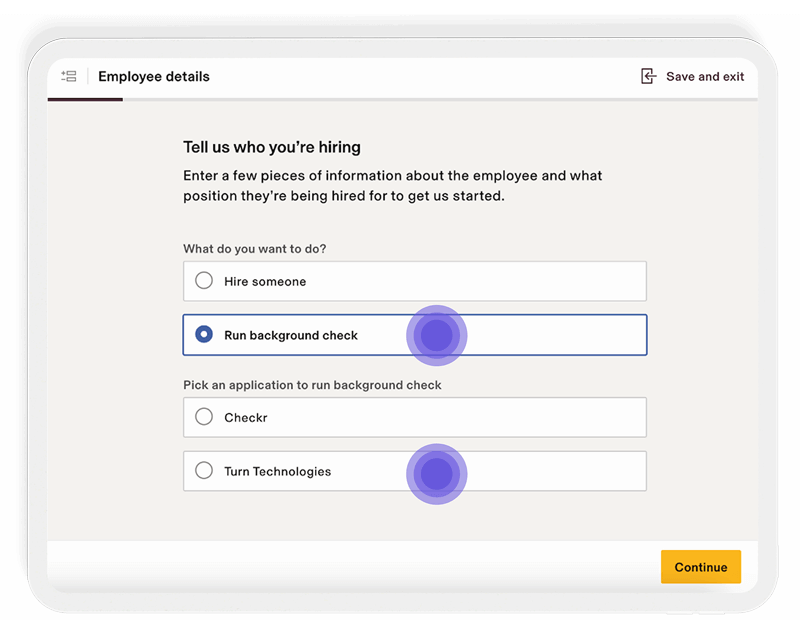Screen dimensions: 800x620
Task: Click the Save and exit text link
Action: point(705,77)
